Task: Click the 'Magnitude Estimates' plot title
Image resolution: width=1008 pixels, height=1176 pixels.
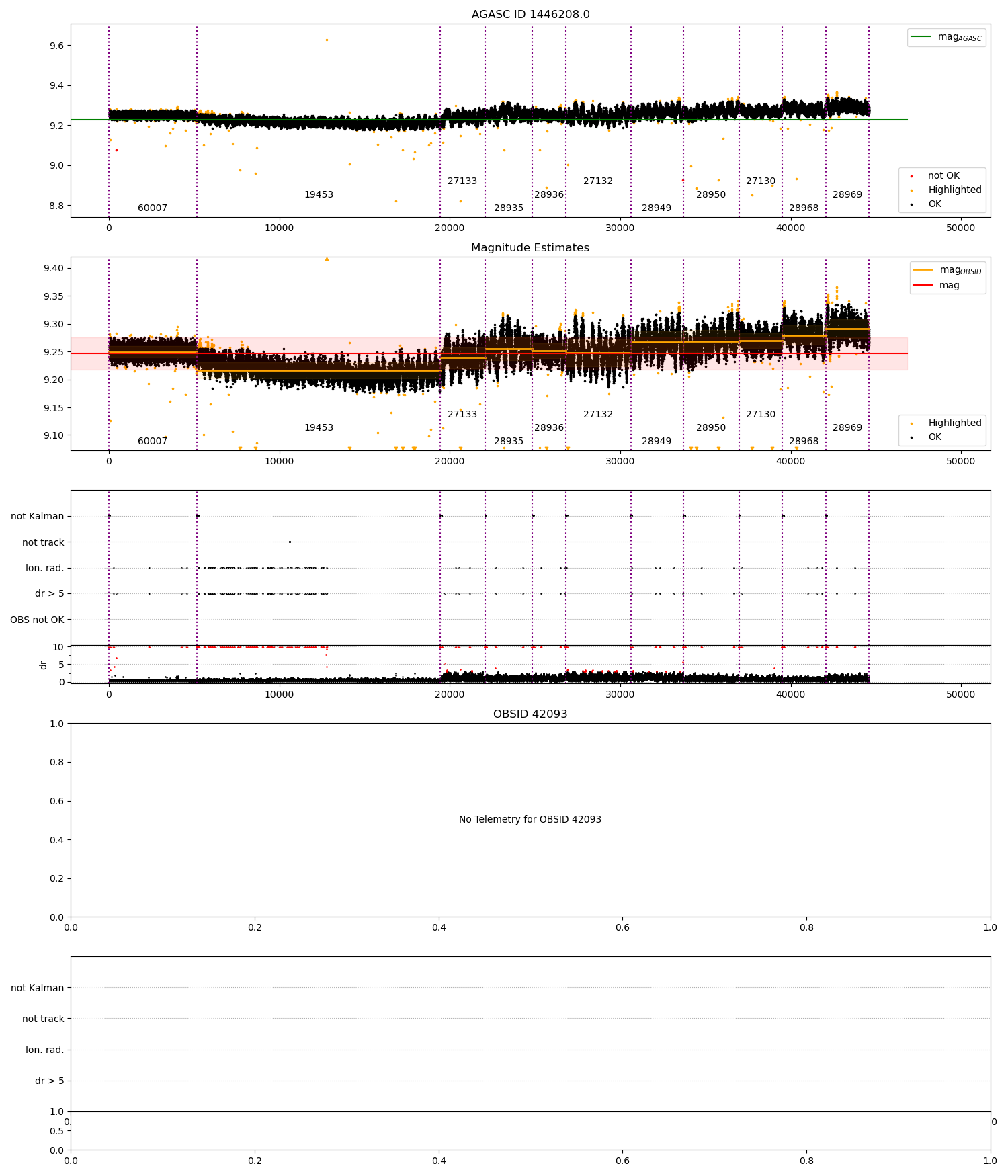Action: [530, 247]
